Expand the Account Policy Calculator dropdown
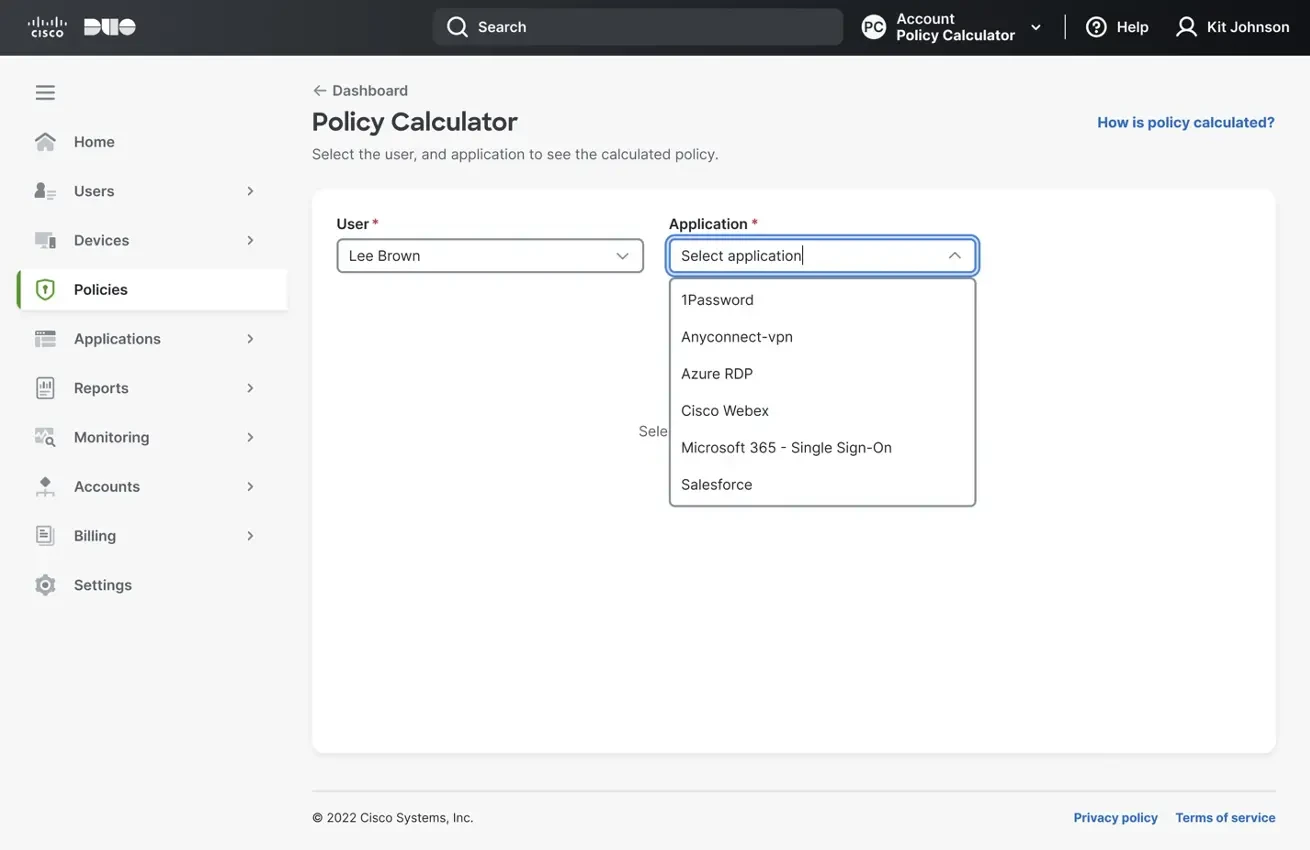This screenshot has width=1310, height=850. click(1035, 27)
